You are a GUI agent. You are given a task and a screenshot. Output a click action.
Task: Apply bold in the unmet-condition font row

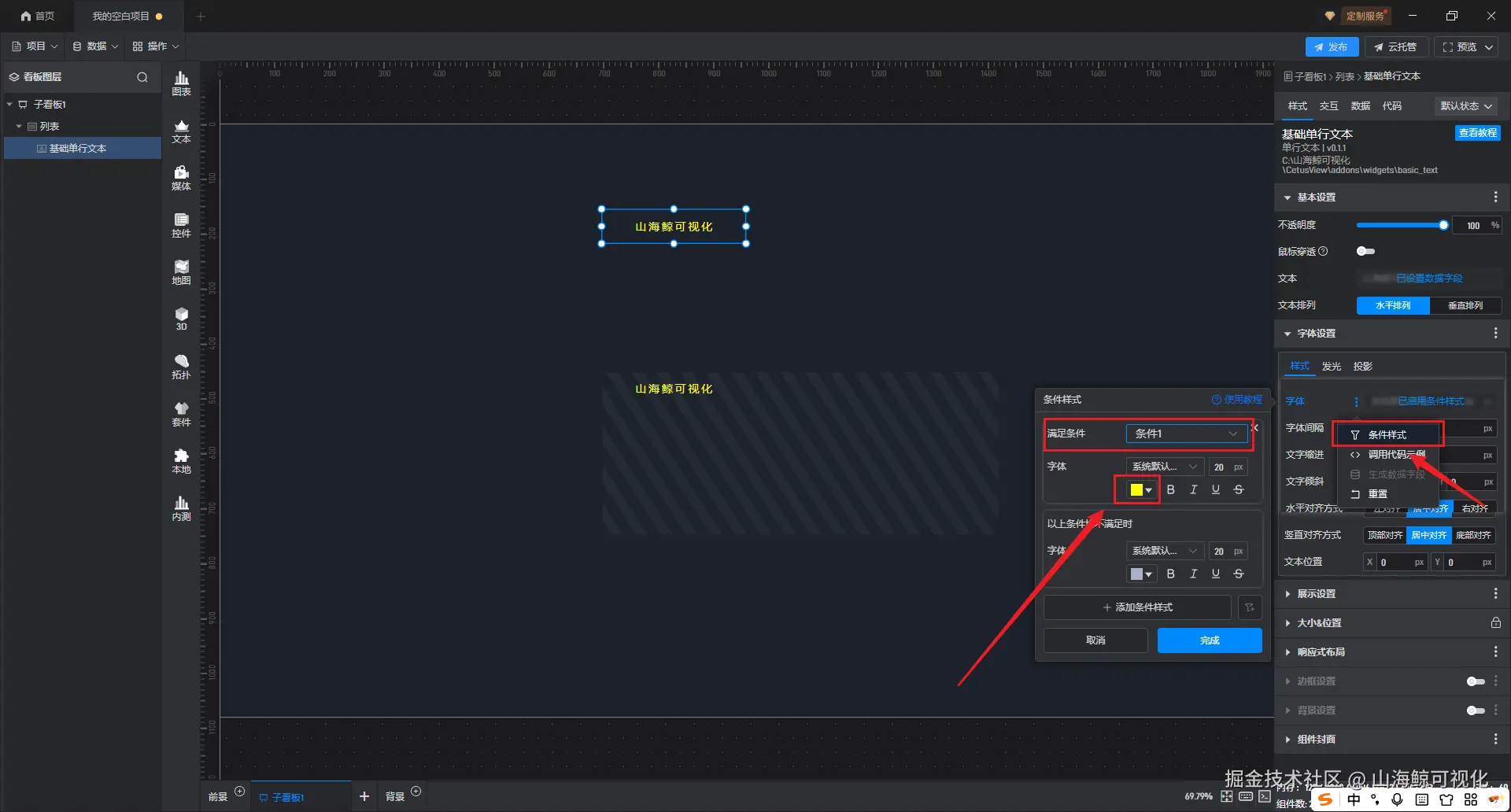[x=1170, y=574]
